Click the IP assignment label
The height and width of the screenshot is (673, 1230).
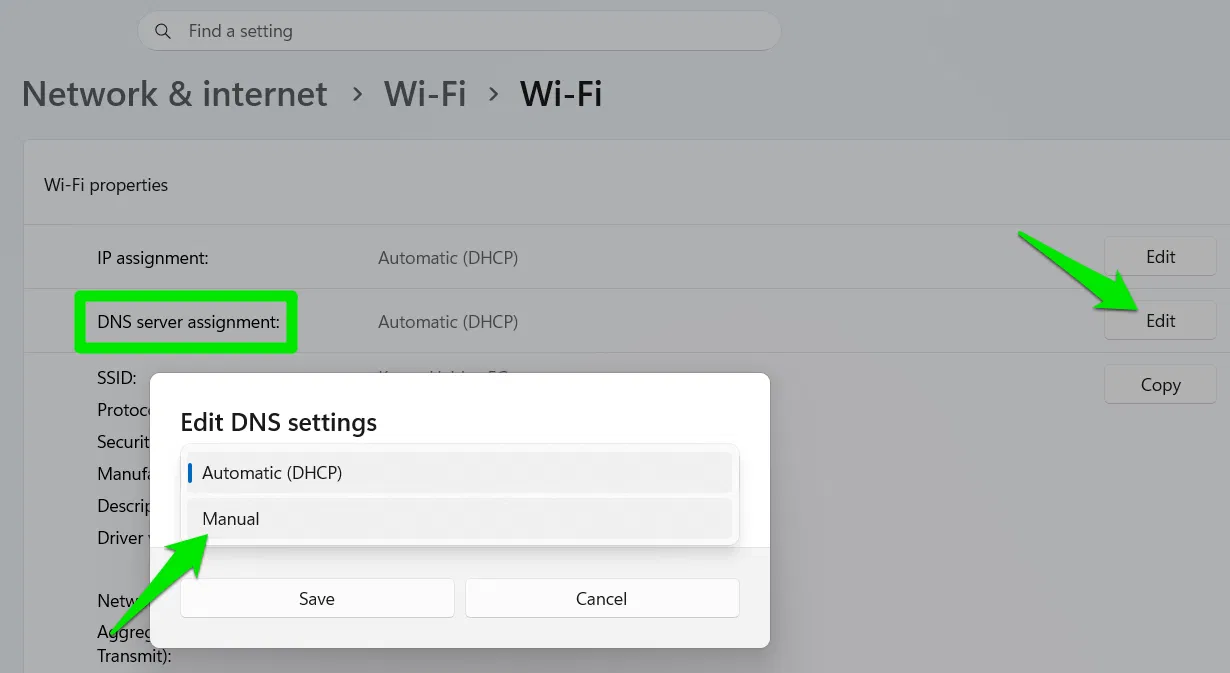tap(153, 258)
